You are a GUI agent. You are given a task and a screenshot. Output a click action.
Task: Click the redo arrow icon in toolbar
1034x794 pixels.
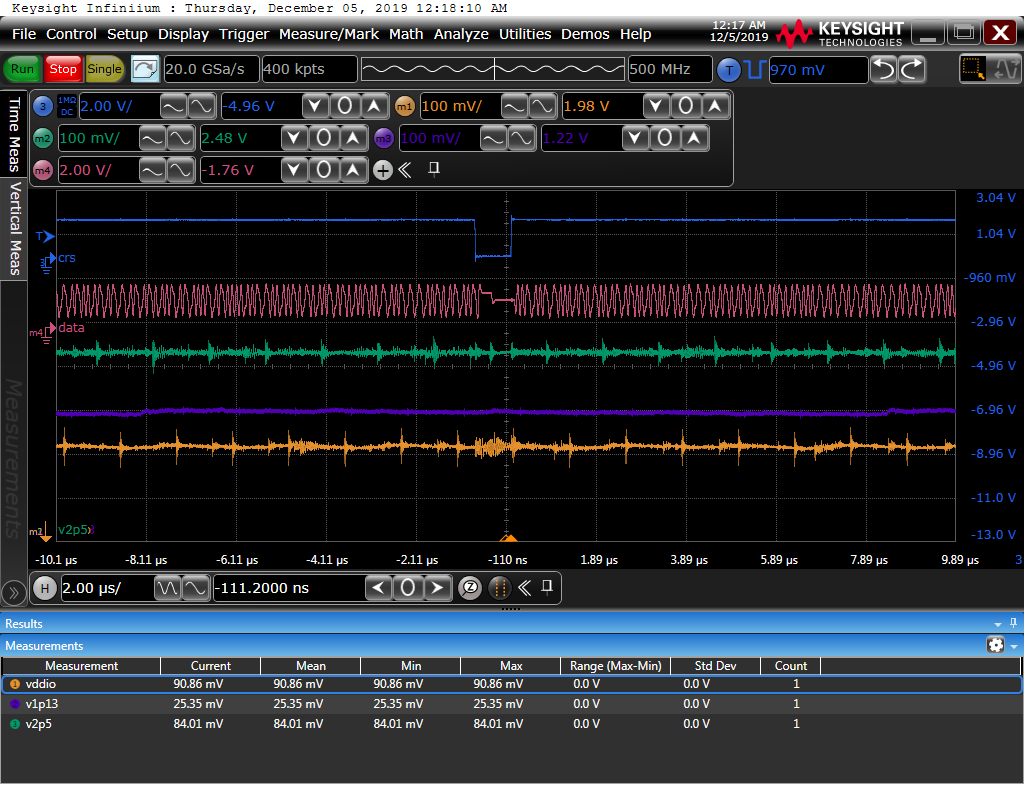coord(912,69)
